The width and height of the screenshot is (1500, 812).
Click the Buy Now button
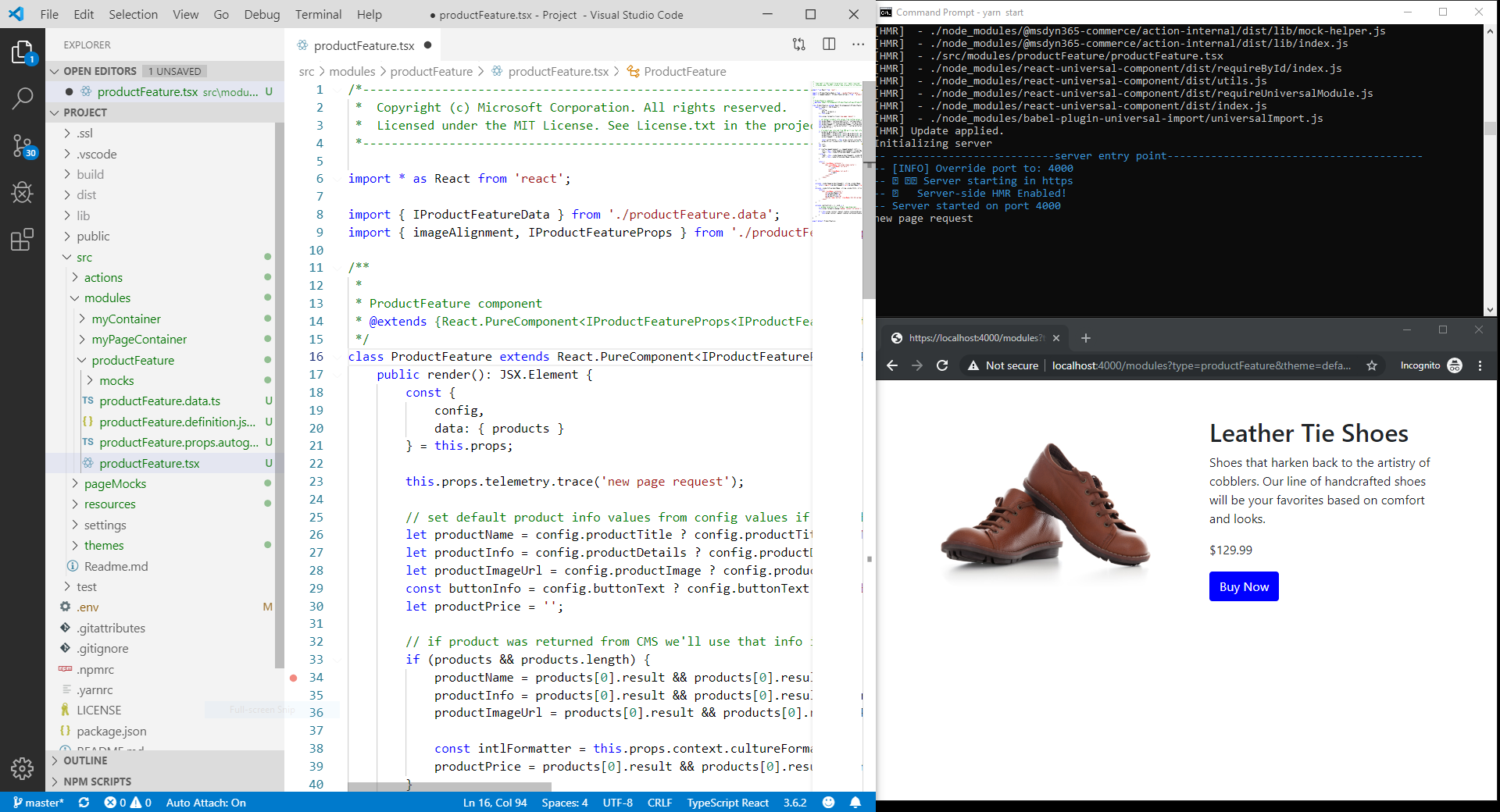point(1244,587)
